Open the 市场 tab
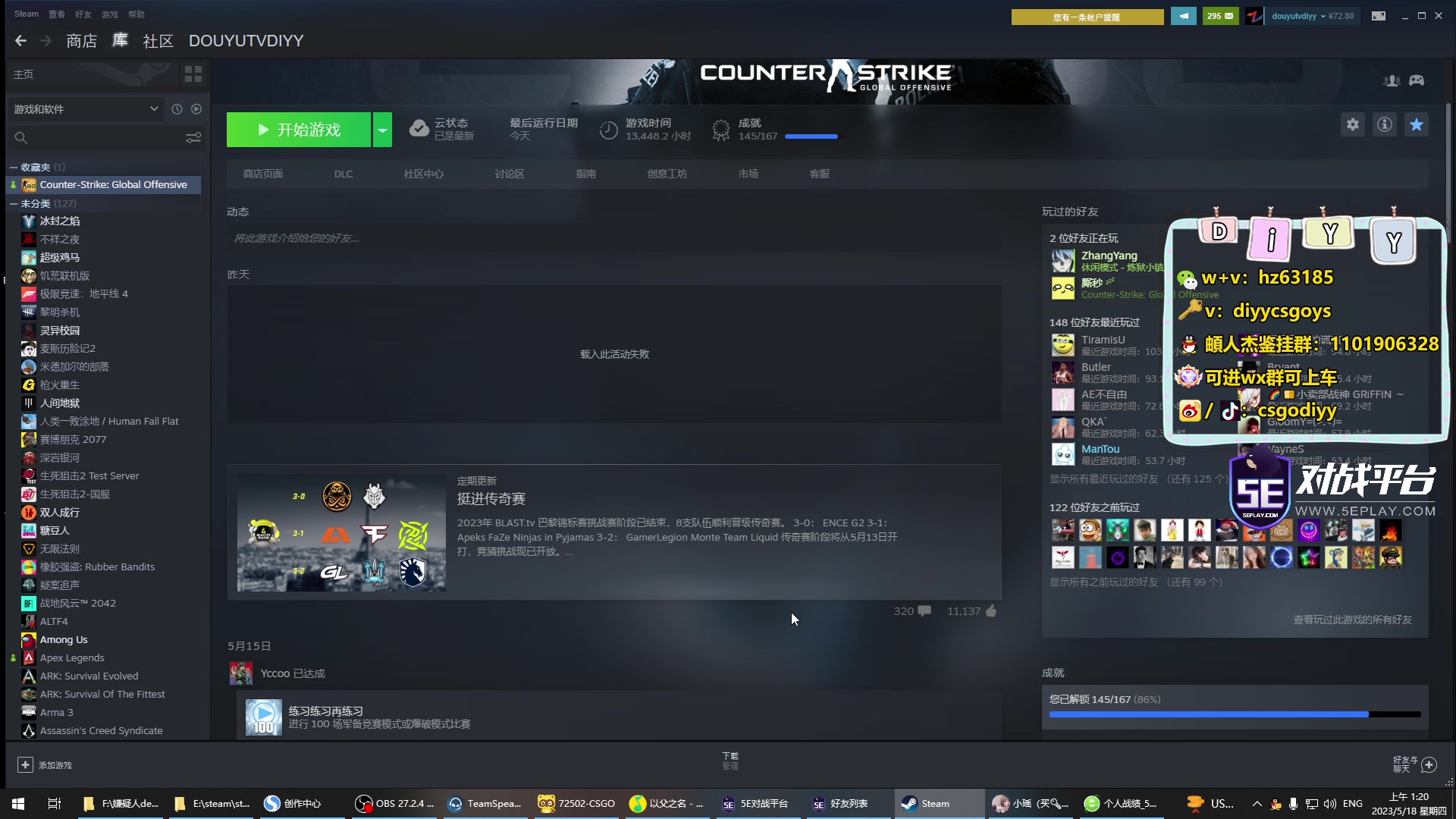Image resolution: width=1456 pixels, height=819 pixels. click(x=748, y=174)
